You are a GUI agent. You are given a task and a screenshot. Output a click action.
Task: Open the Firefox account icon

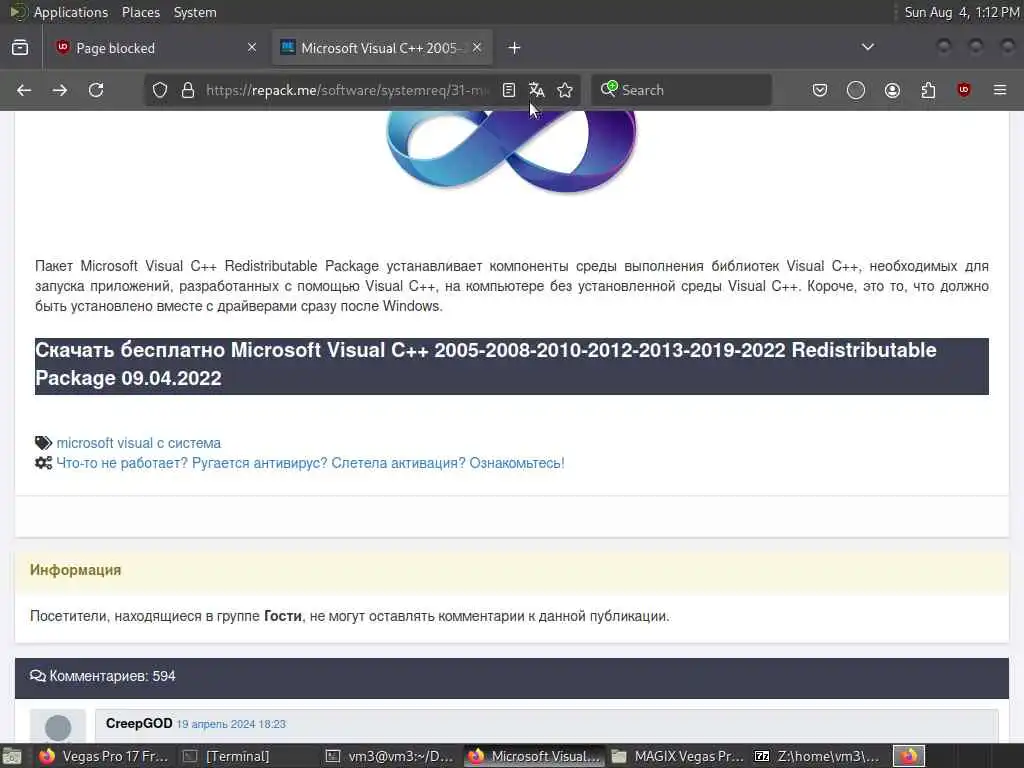(892, 90)
